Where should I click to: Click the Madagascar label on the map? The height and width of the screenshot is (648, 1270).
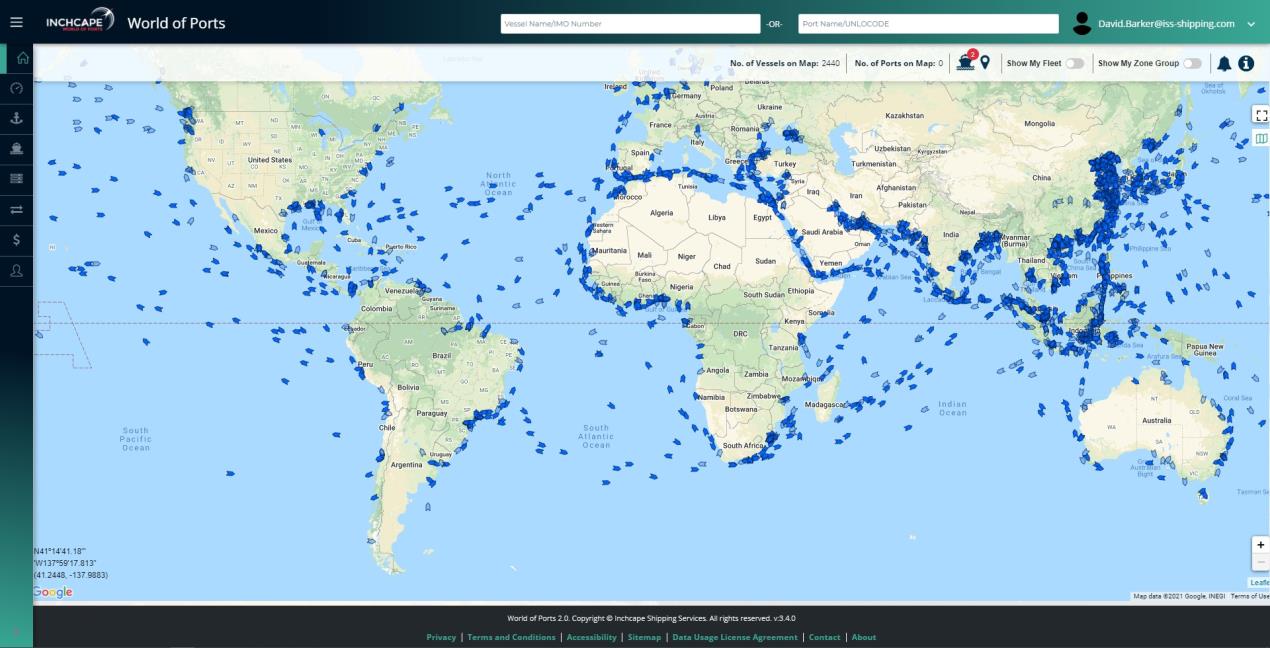(826, 404)
